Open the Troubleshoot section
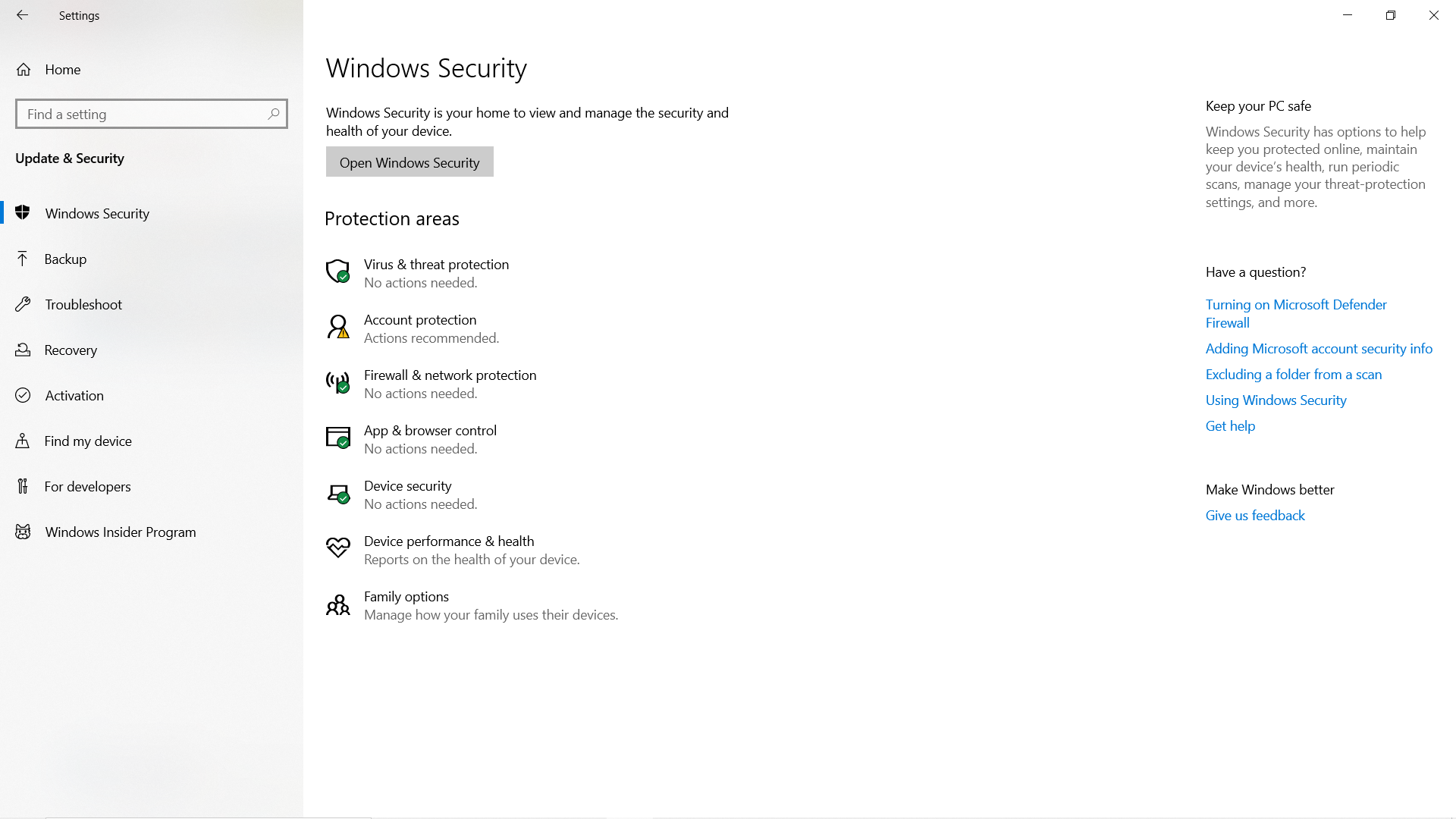The height and width of the screenshot is (819, 1456). coord(152,304)
